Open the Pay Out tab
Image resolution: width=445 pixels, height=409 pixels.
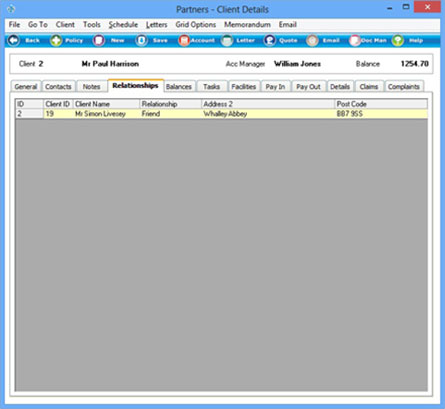point(308,87)
